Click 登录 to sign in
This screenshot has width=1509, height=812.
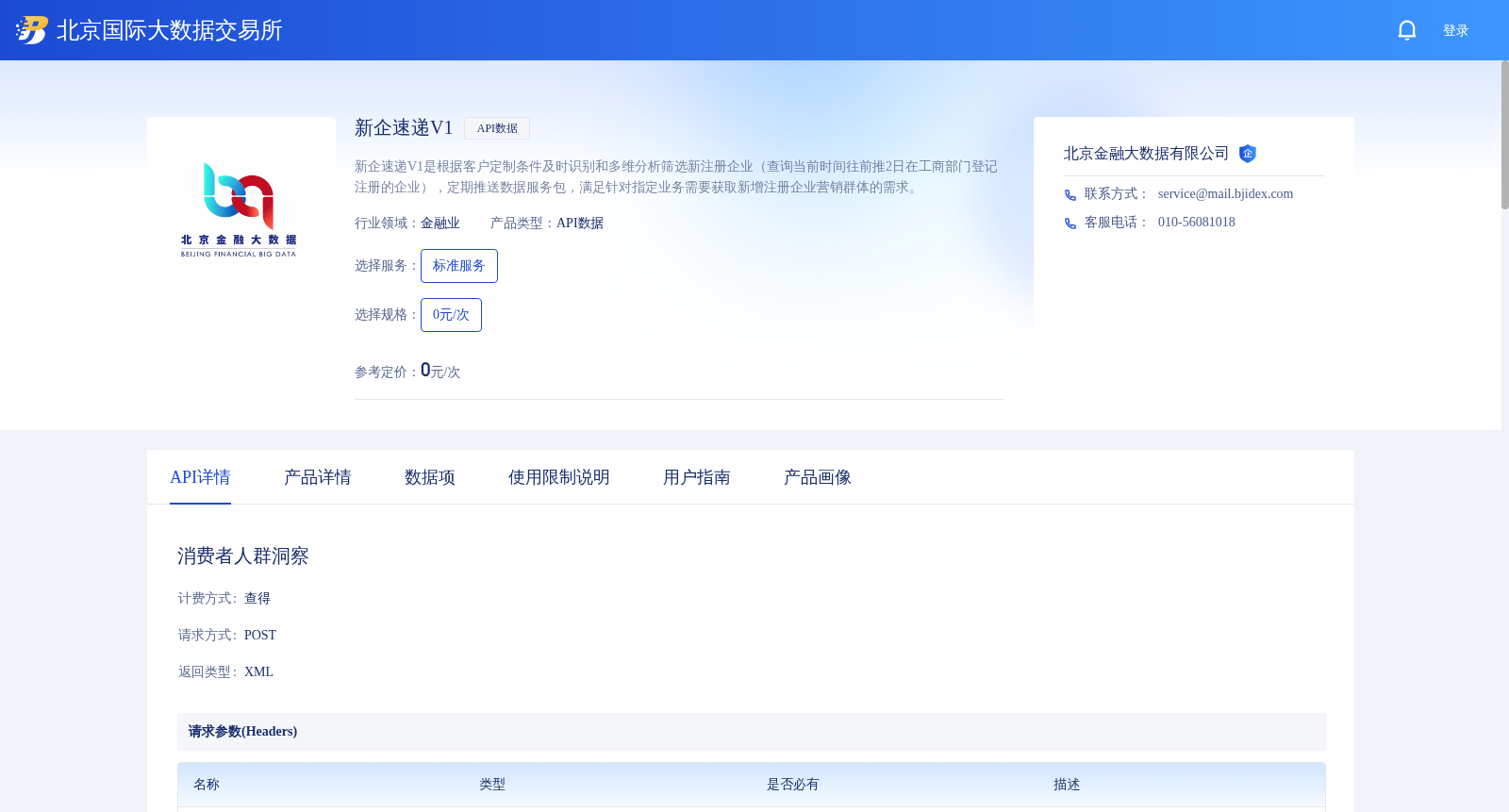(x=1455, y=30)
